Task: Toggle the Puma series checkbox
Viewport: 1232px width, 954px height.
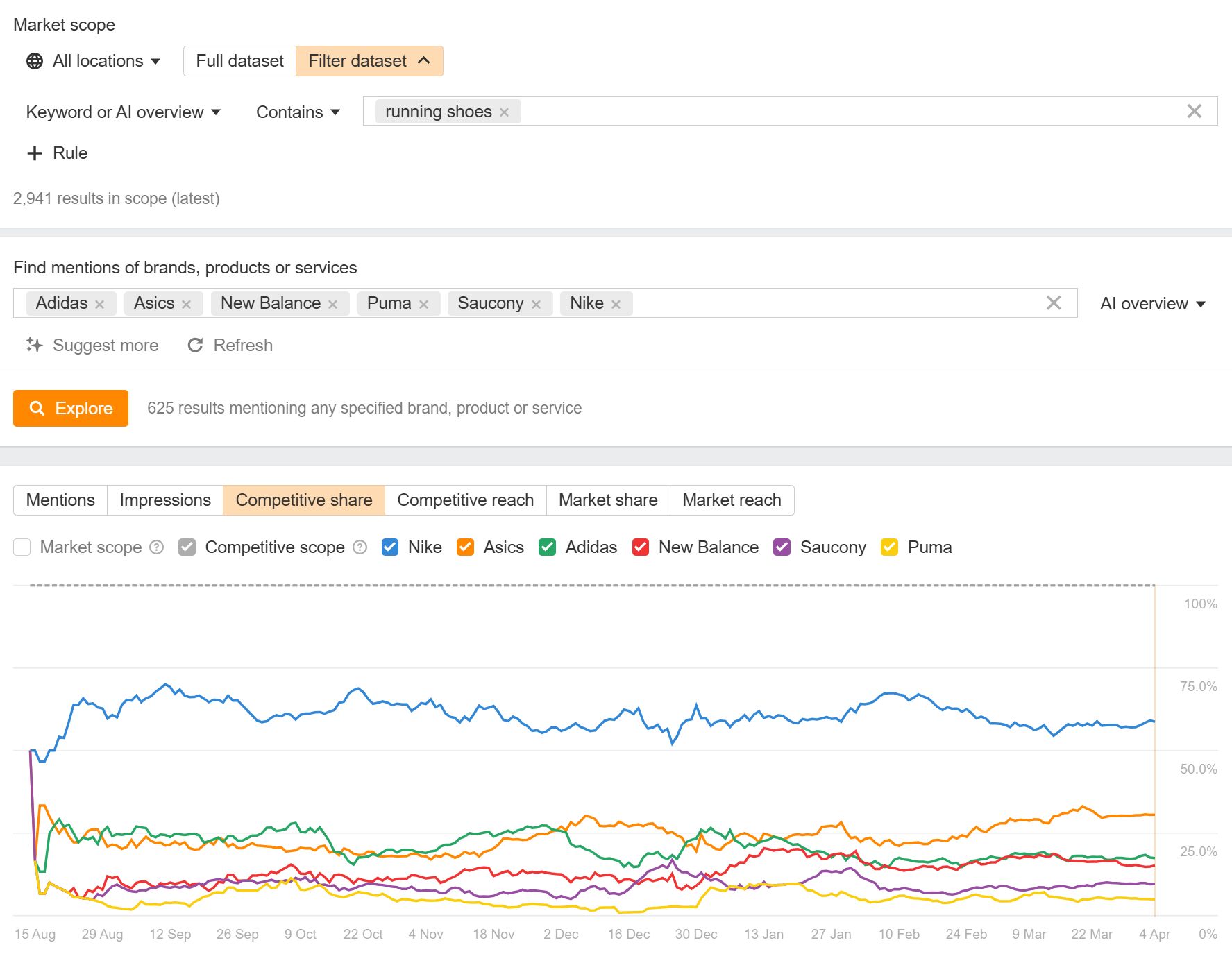Action: coord(889,547)
